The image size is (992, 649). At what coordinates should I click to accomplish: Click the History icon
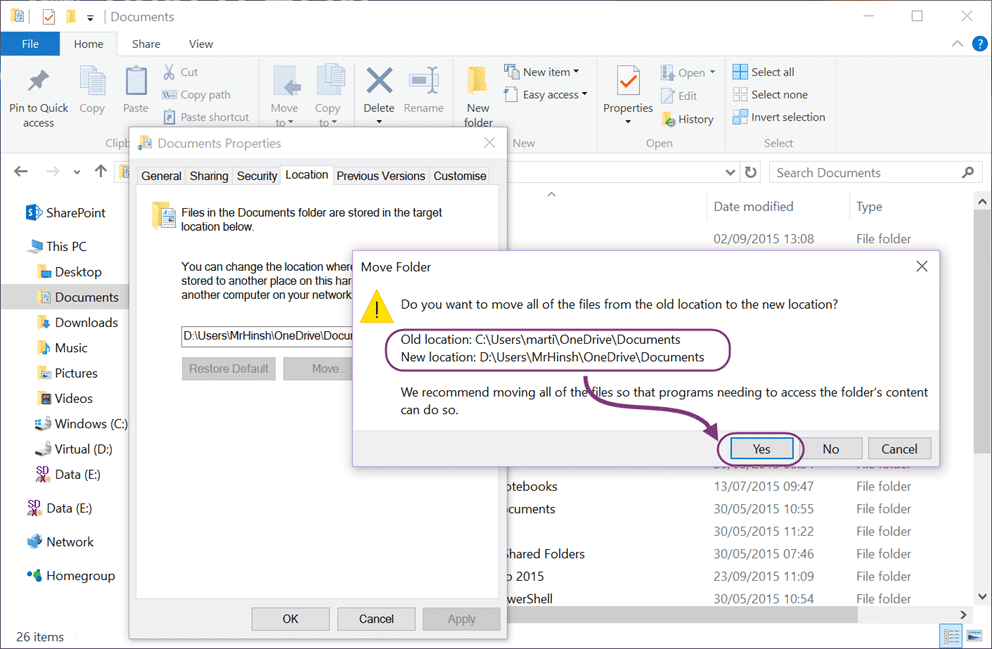pyautogui.click(x=668, y=119)
